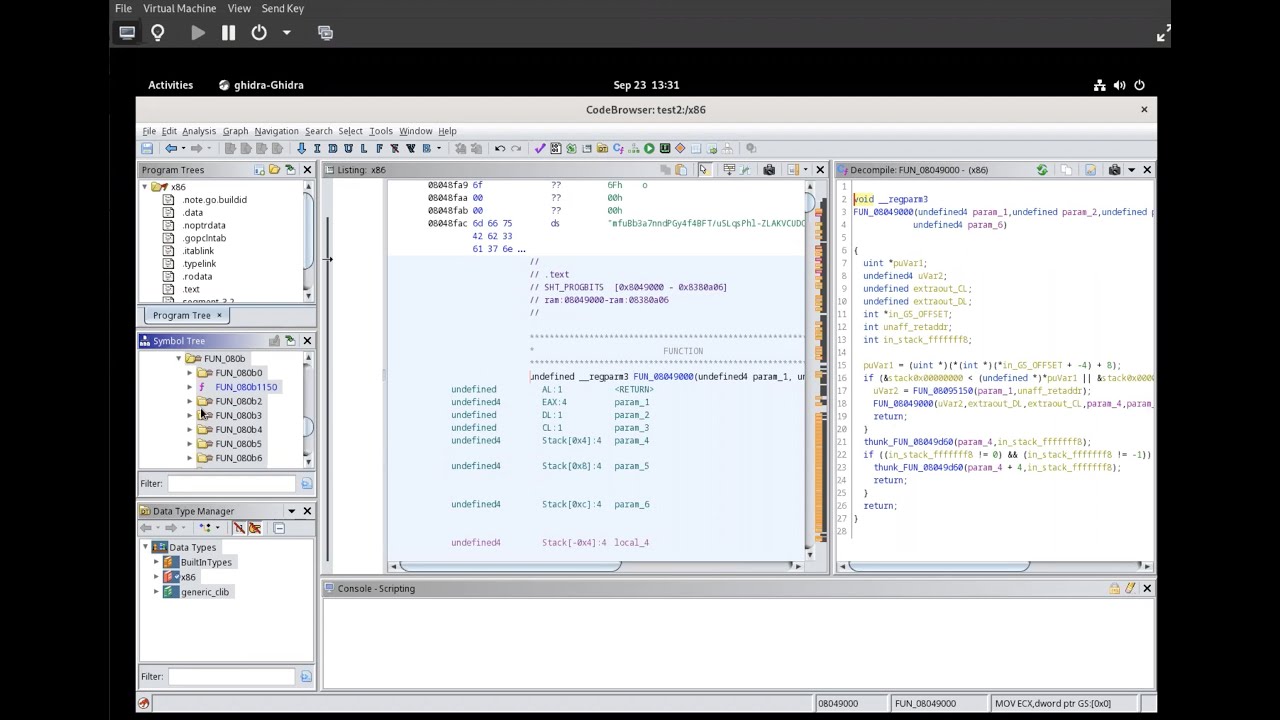Click the Save program toolbar icon

tap(147, 149)
